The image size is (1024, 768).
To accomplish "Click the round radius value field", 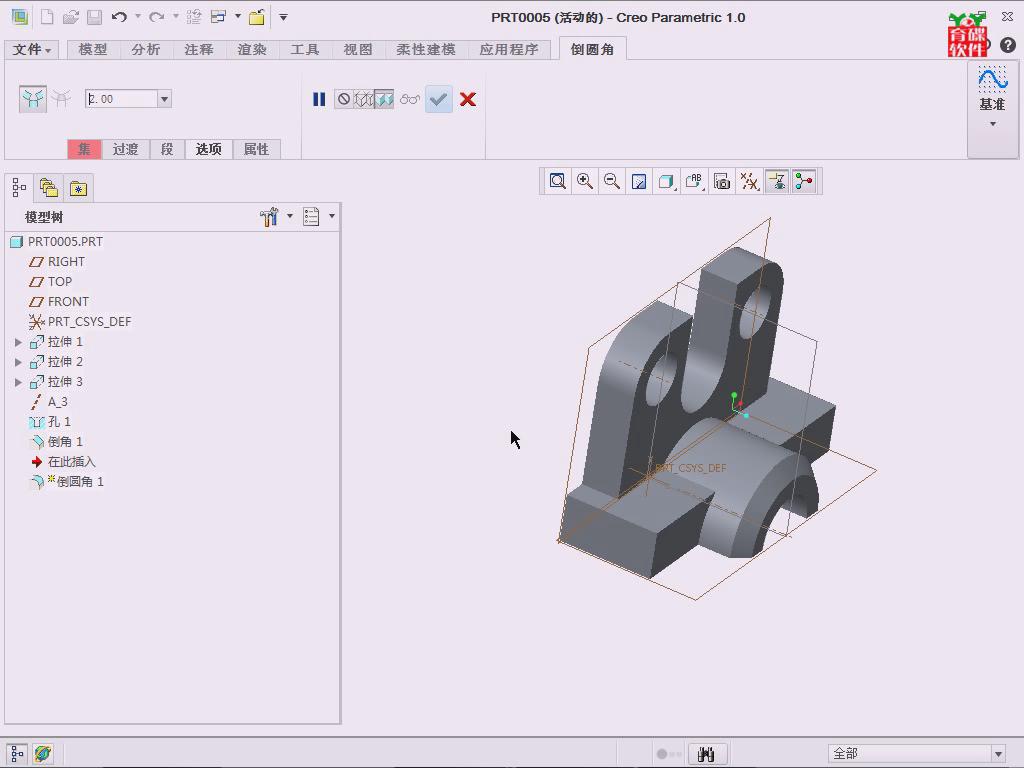I will (x=121, y=99).
